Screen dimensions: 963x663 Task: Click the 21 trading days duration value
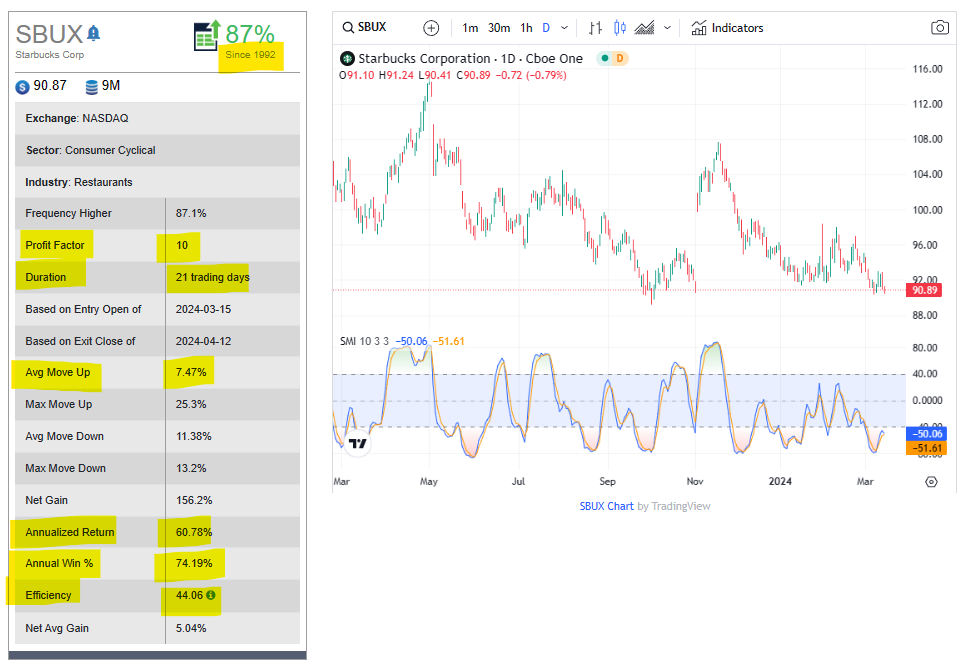point(212,277)
